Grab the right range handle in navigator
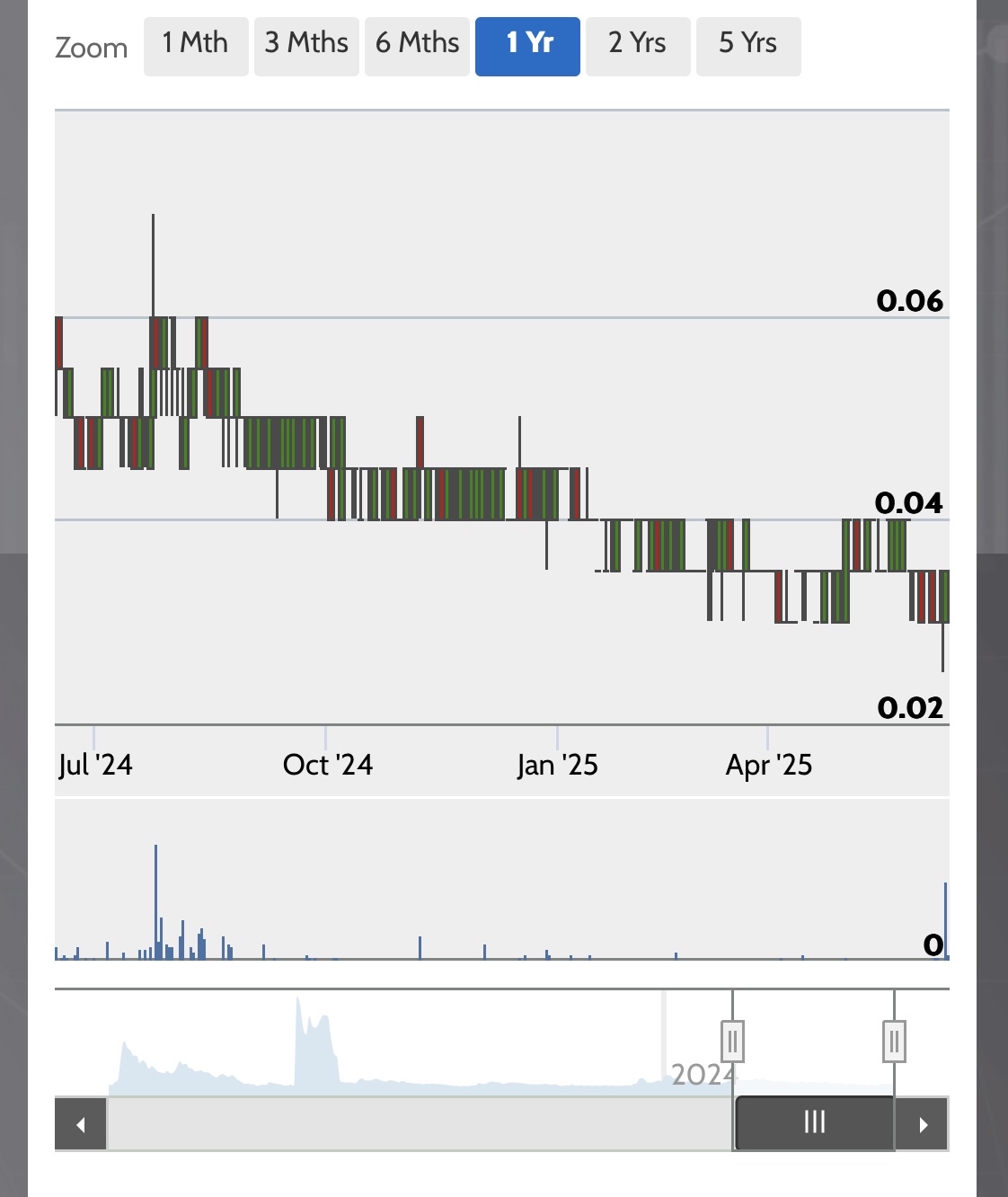The width and height of the screenshot is (1008, 1197). (894, 1042)
